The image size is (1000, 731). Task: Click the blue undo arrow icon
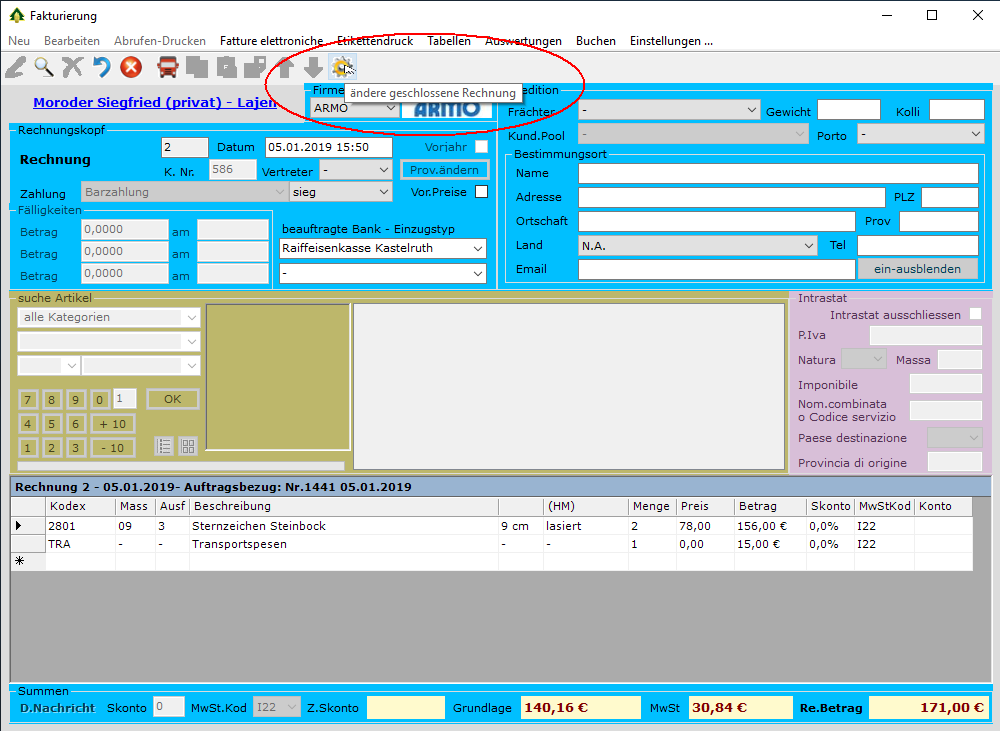(x=101, y=67)
